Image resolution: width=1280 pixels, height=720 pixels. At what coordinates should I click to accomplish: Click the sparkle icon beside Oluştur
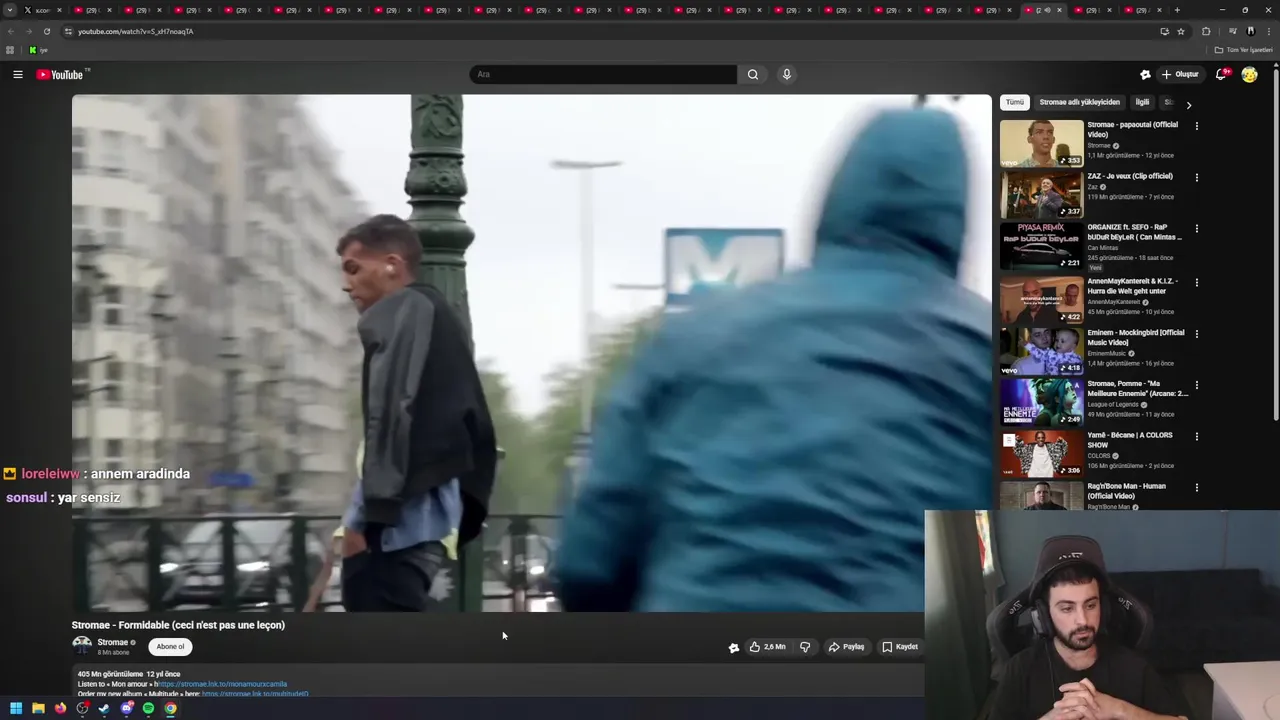[x=1145, y=74]
